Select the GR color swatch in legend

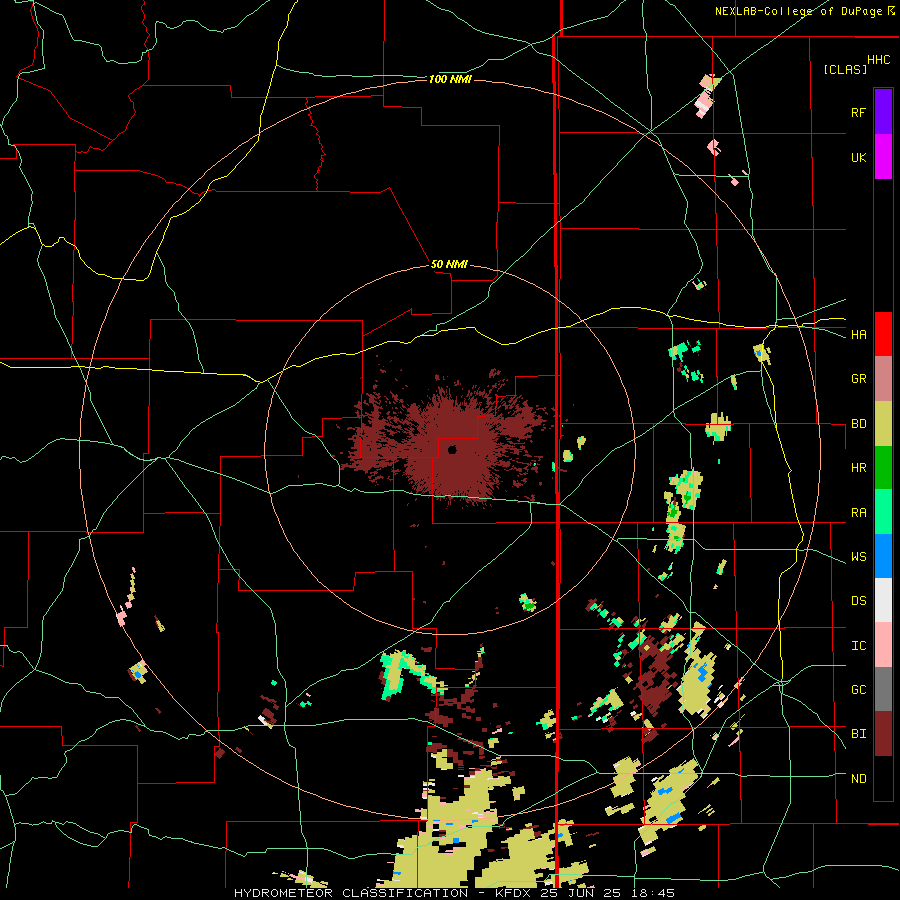click(883, 379)
